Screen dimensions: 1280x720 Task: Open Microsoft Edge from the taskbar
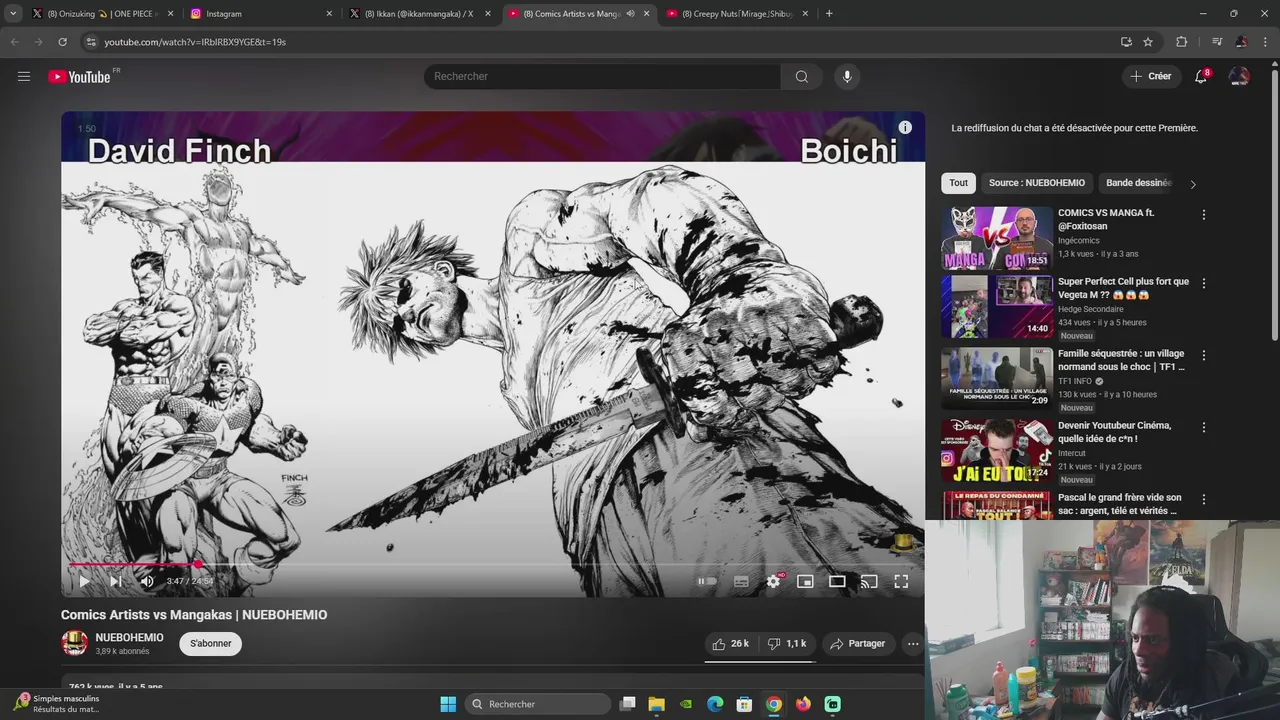pyautogui.click(x=715, y=704)
